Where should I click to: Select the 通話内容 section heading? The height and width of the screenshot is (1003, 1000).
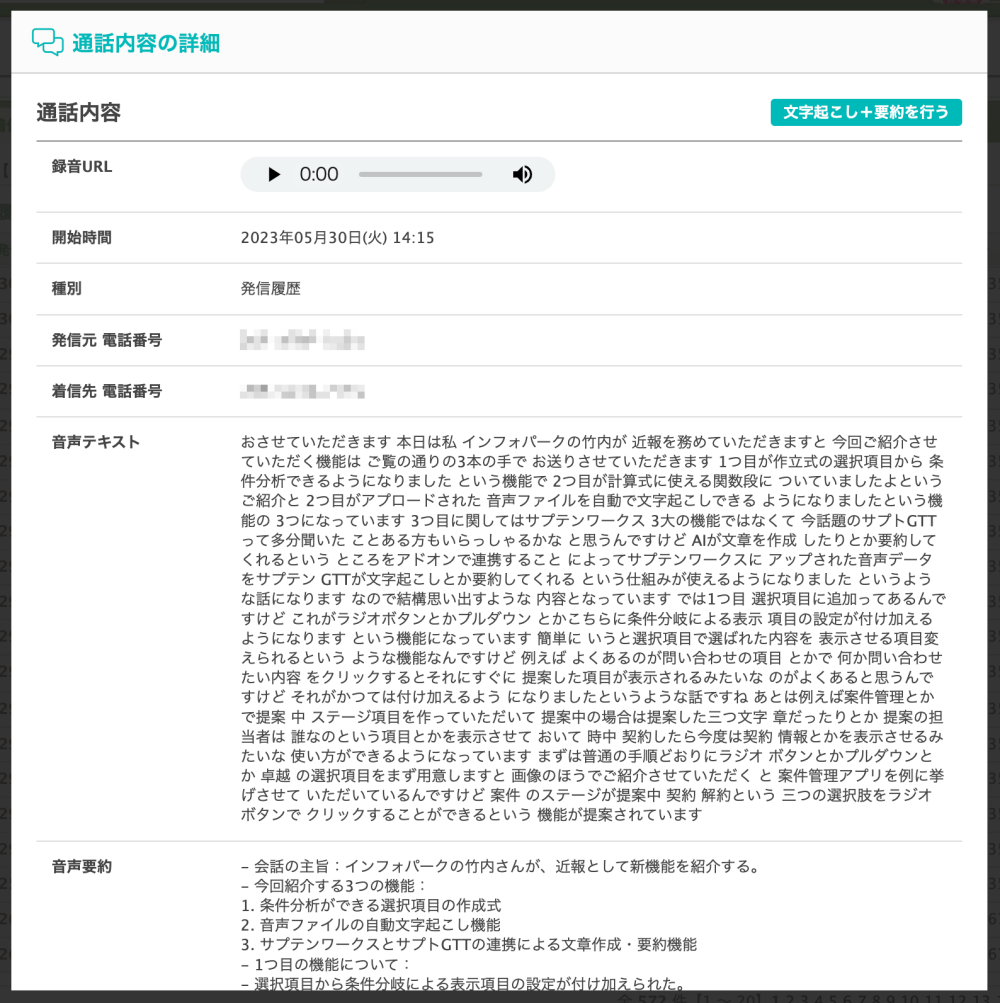click(79, 113)
